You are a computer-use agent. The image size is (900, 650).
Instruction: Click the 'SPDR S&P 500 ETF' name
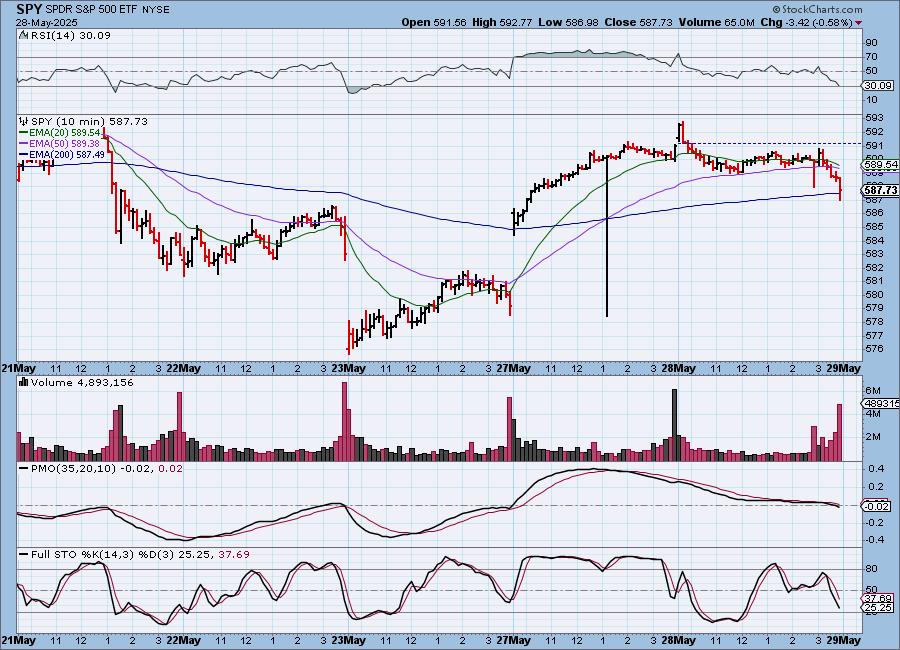click(92, 10)
